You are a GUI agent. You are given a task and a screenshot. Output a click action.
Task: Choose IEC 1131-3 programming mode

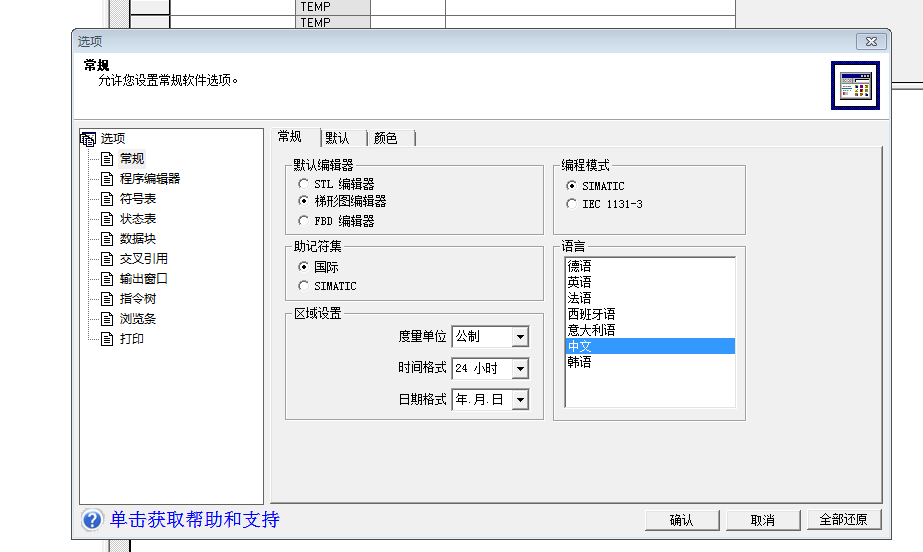(x=571, y=204)
